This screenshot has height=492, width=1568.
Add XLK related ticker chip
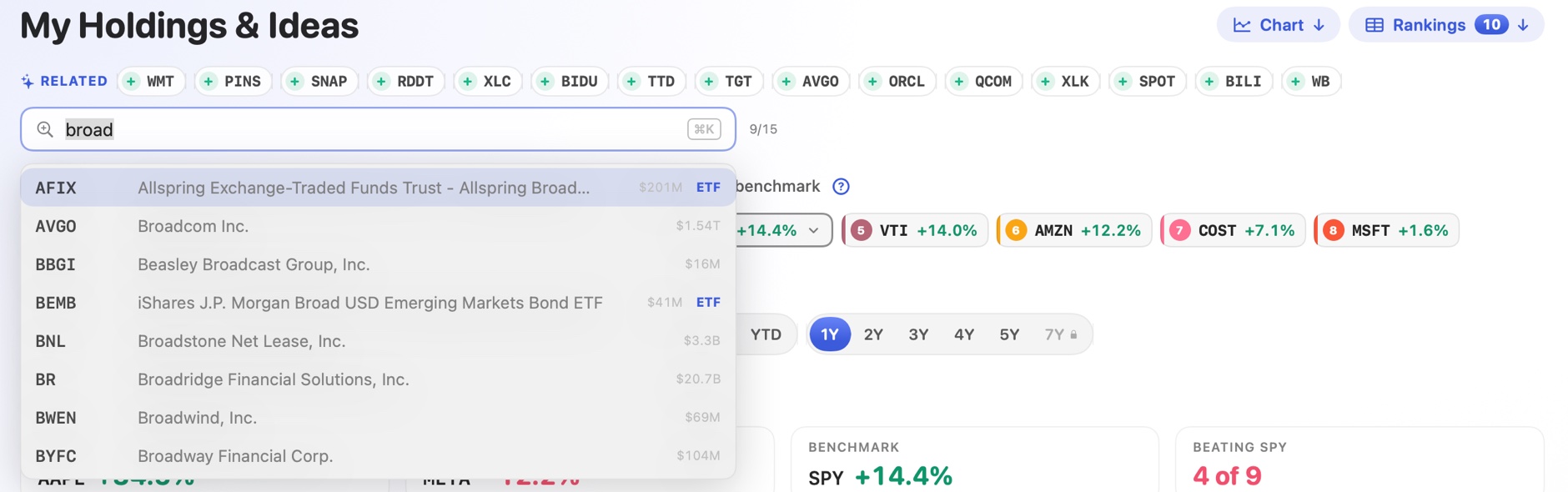click(1066, 81)
